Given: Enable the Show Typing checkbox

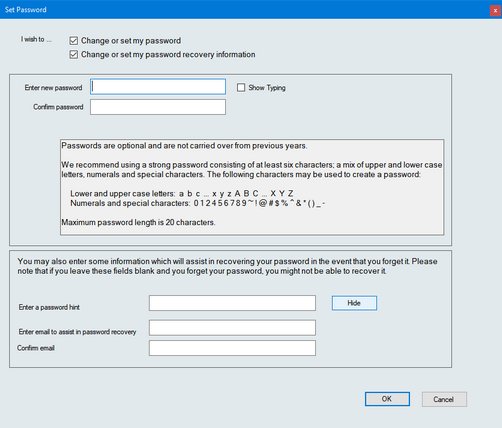Looking at the screenshot, I should (241, 88).
